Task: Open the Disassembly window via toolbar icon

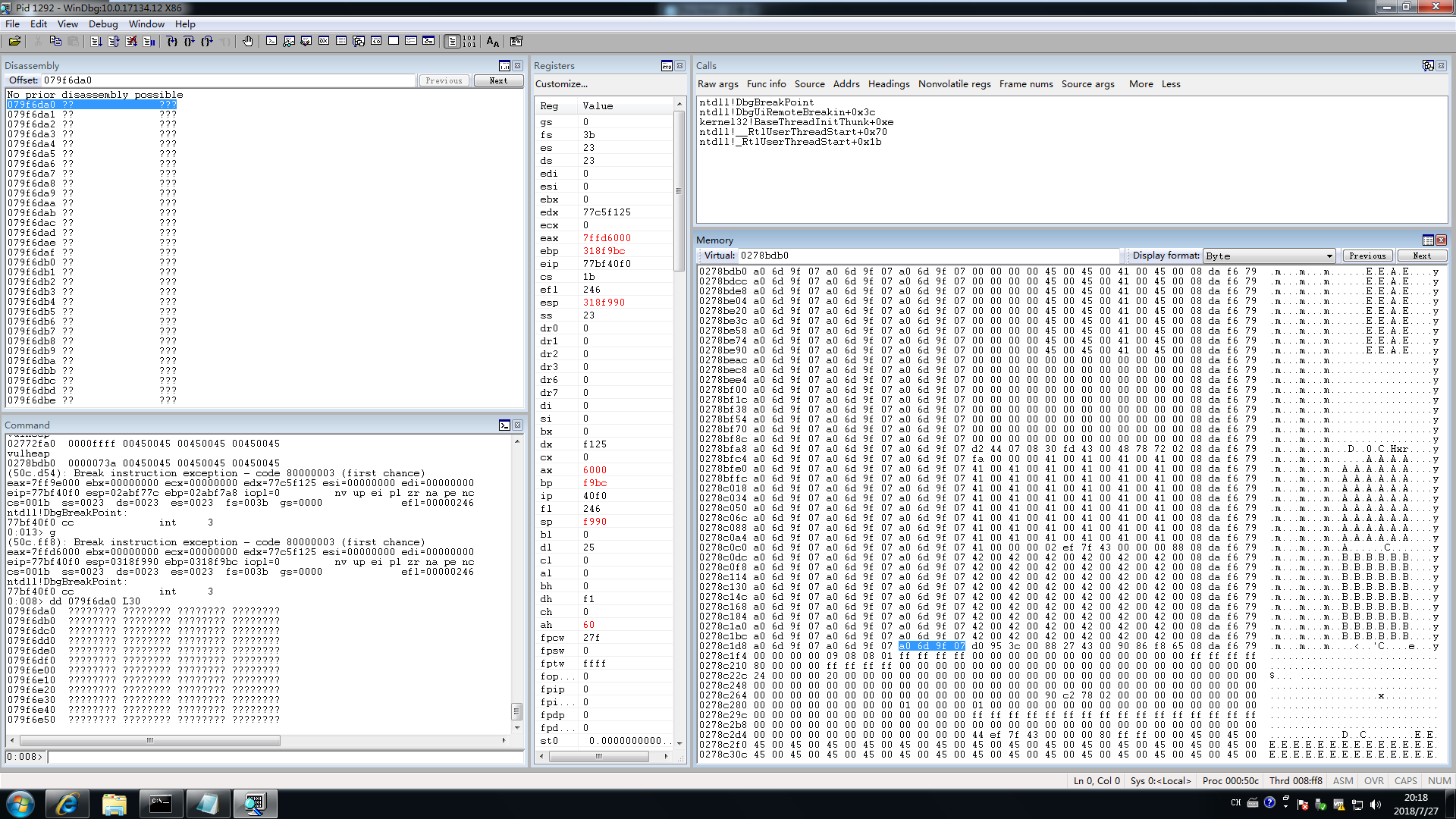Action: (376, 41)
